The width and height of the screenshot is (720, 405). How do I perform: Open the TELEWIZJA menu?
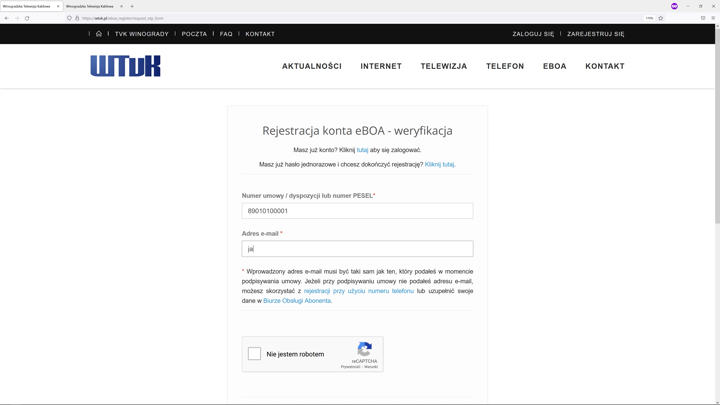pyautogui.click(x=444, y=66)
